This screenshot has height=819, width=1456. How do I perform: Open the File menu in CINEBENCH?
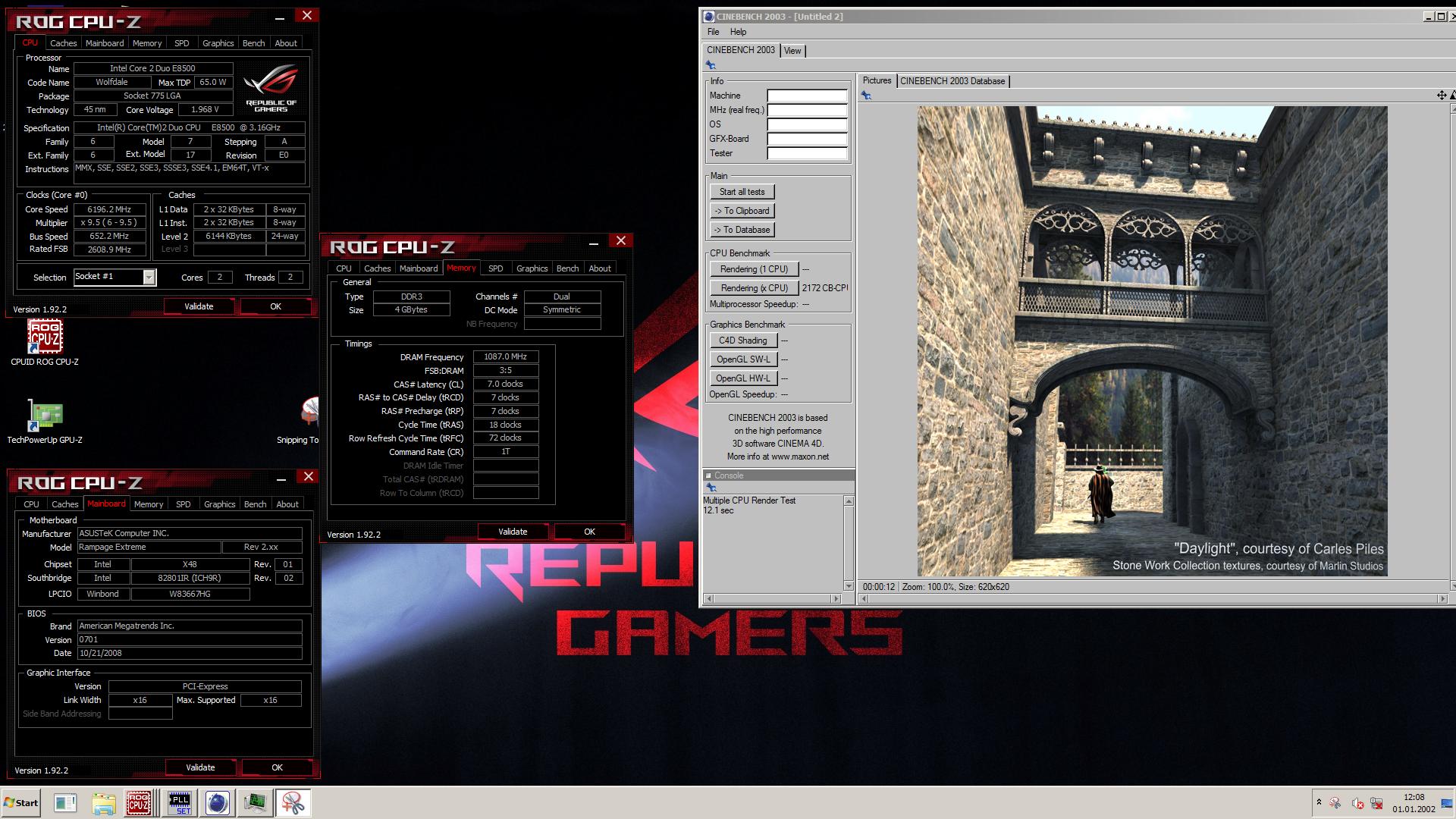tap(713, 32)
